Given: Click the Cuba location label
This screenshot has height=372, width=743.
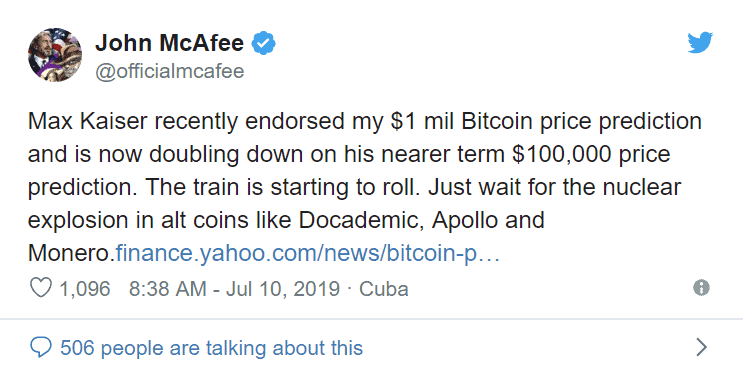Looking at the screenshot, I should (383, 289).
